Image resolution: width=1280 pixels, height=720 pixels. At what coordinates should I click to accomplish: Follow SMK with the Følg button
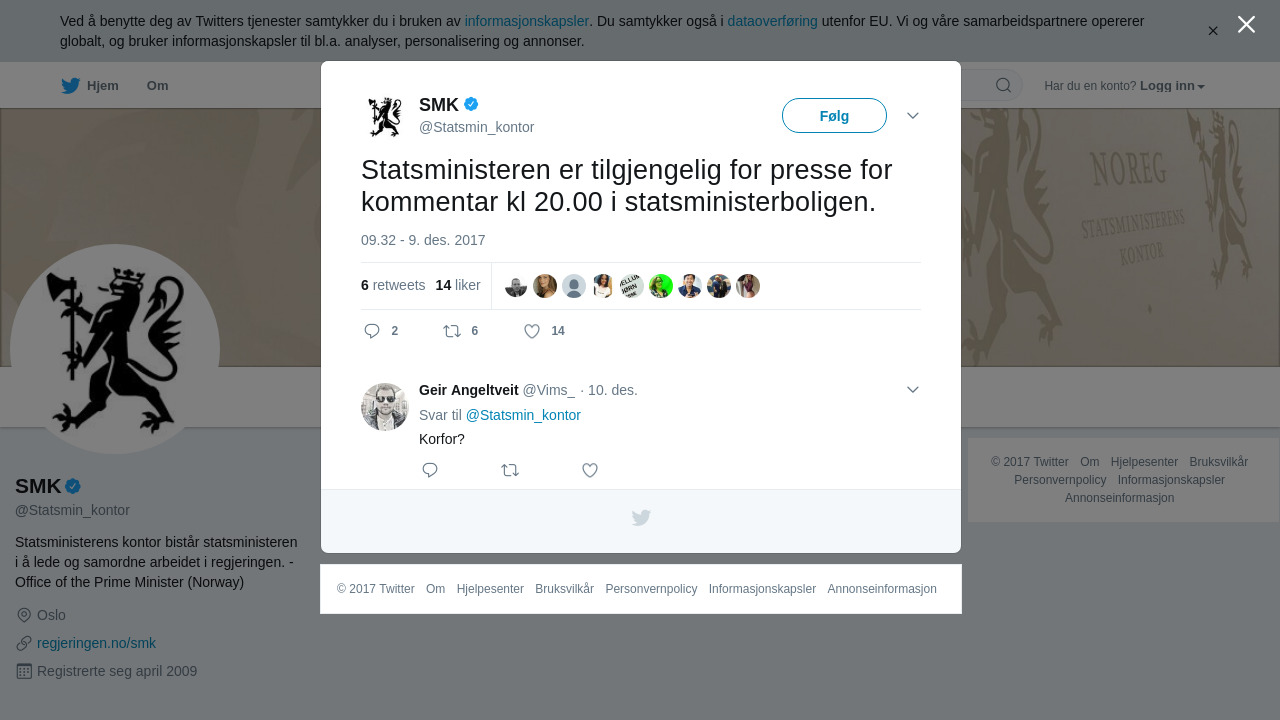tap(834, 116)
